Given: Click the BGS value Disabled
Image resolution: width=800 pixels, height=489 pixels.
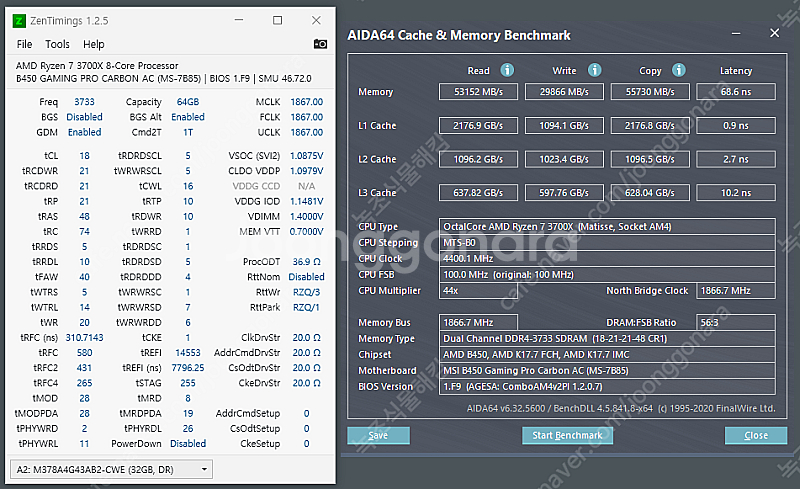Looking at the screenshot, I should click(84, 117).
